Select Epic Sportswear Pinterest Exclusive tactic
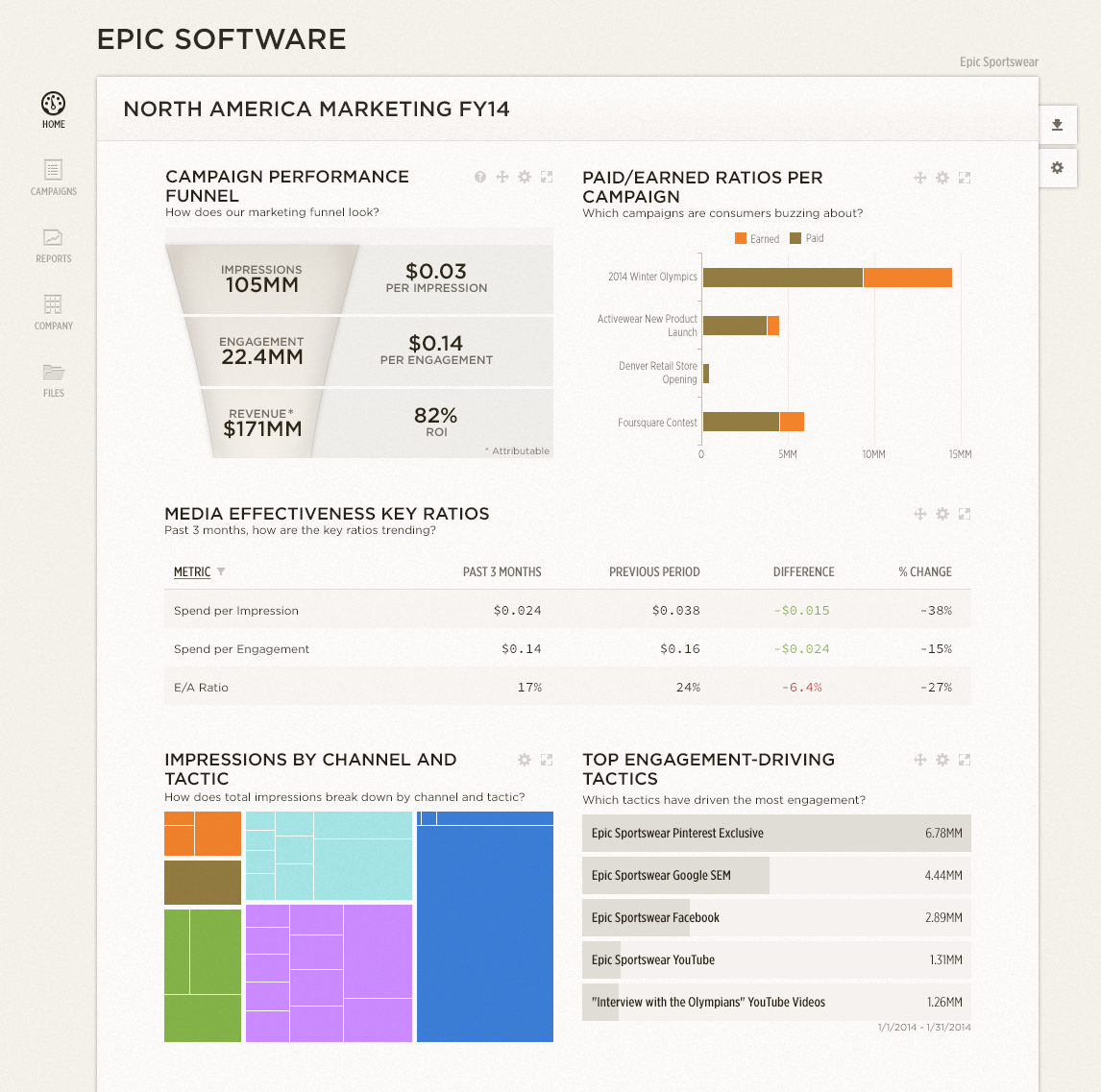 776,833
